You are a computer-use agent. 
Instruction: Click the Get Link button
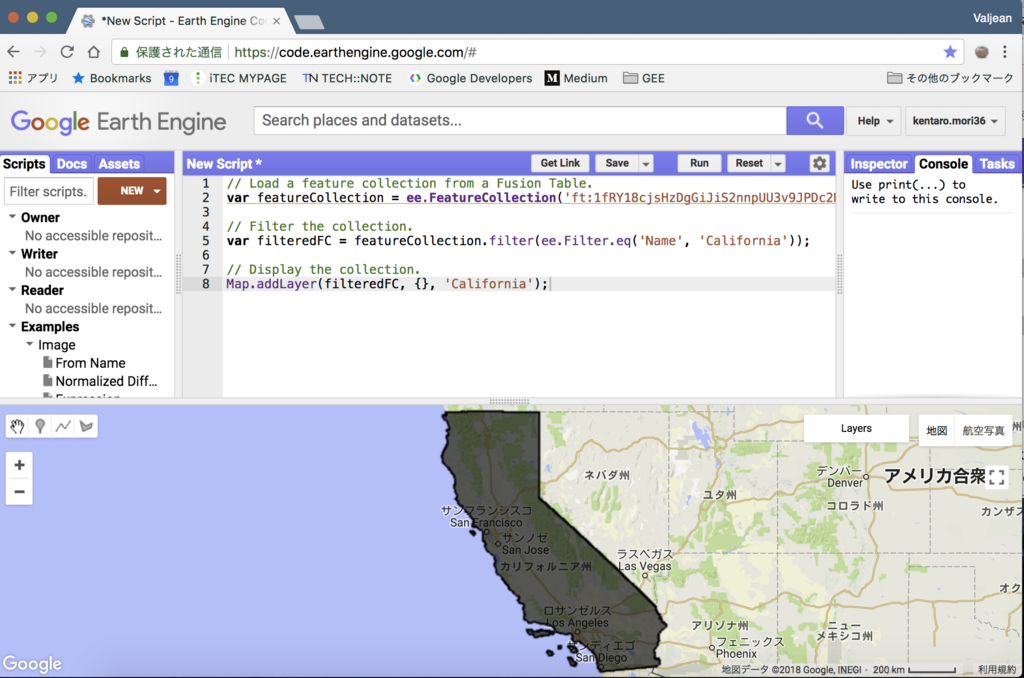pyautogui.click(x=560, y=163)
